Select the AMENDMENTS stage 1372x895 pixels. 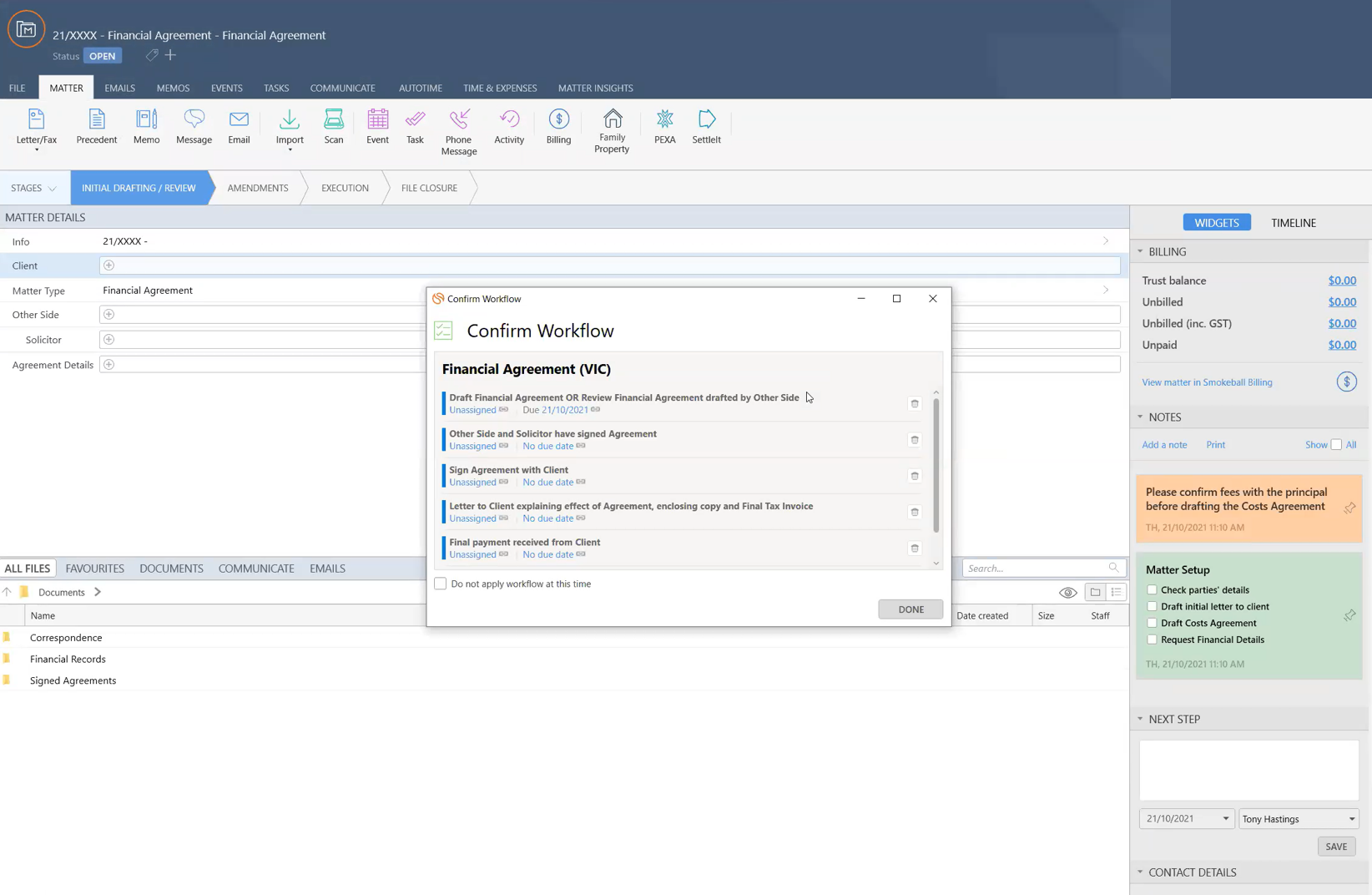click(x=258, y=188)
